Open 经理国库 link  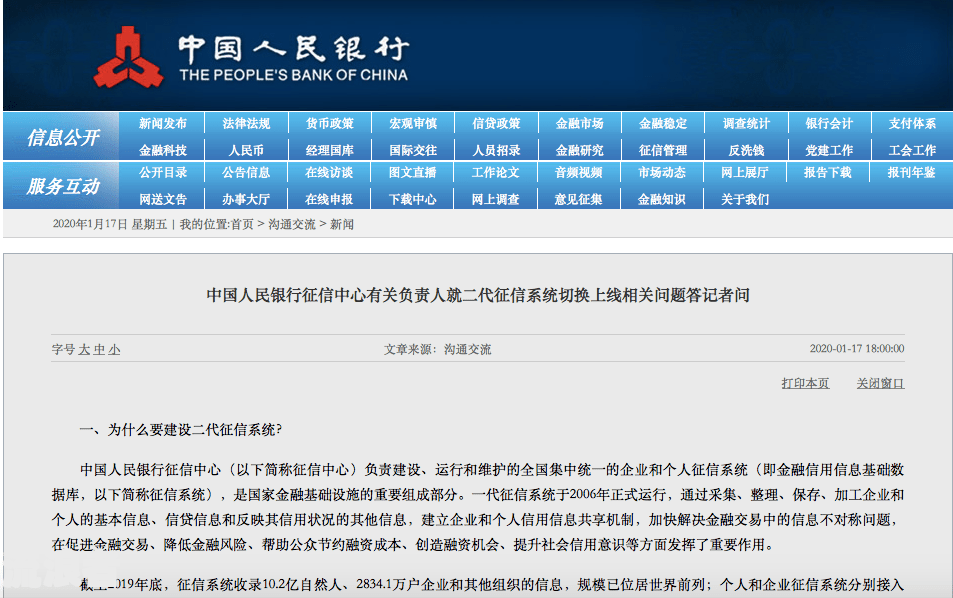(329, 150)
